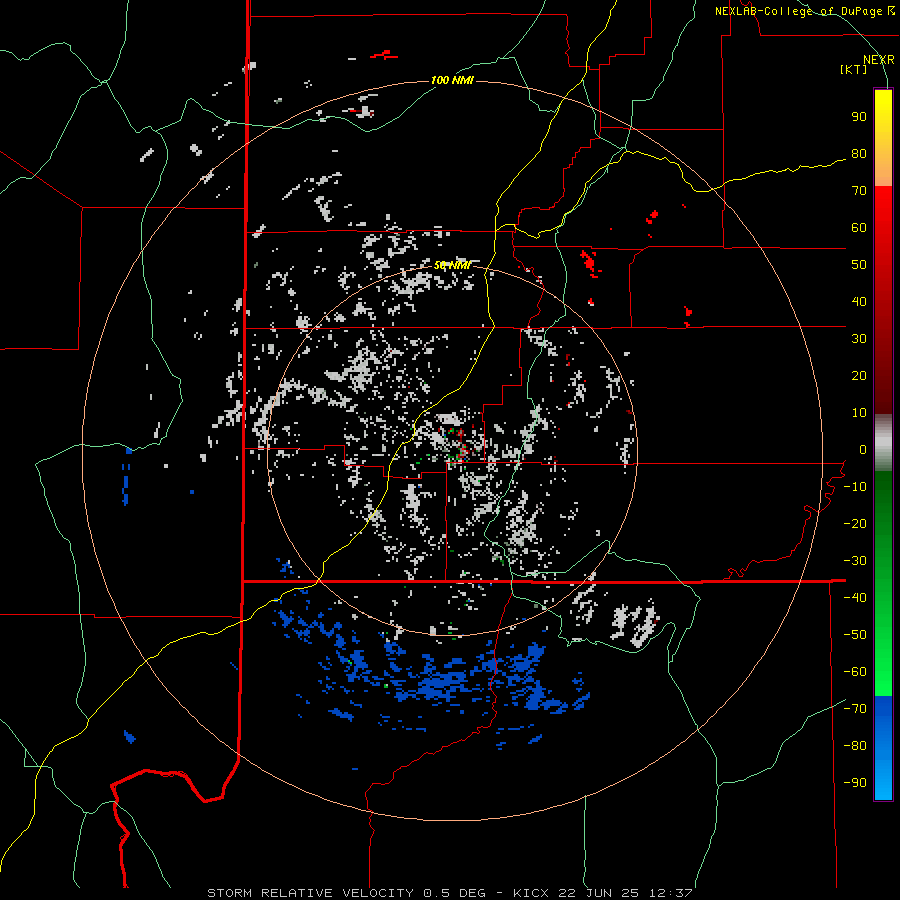The height and width of the screenshot is (900, 900).
Task: Select the 70 value on velocity scale
Action: tap(859, 191)
